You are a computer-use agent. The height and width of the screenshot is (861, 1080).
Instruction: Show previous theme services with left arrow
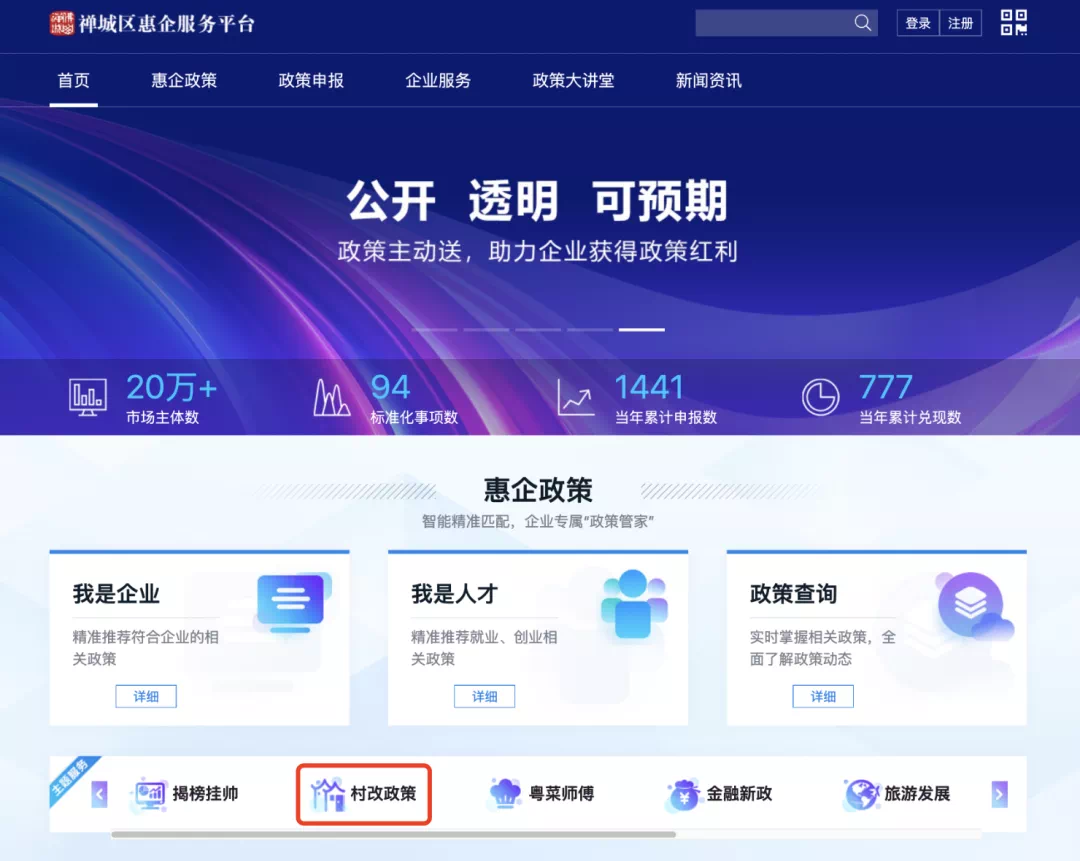[99, 794]
